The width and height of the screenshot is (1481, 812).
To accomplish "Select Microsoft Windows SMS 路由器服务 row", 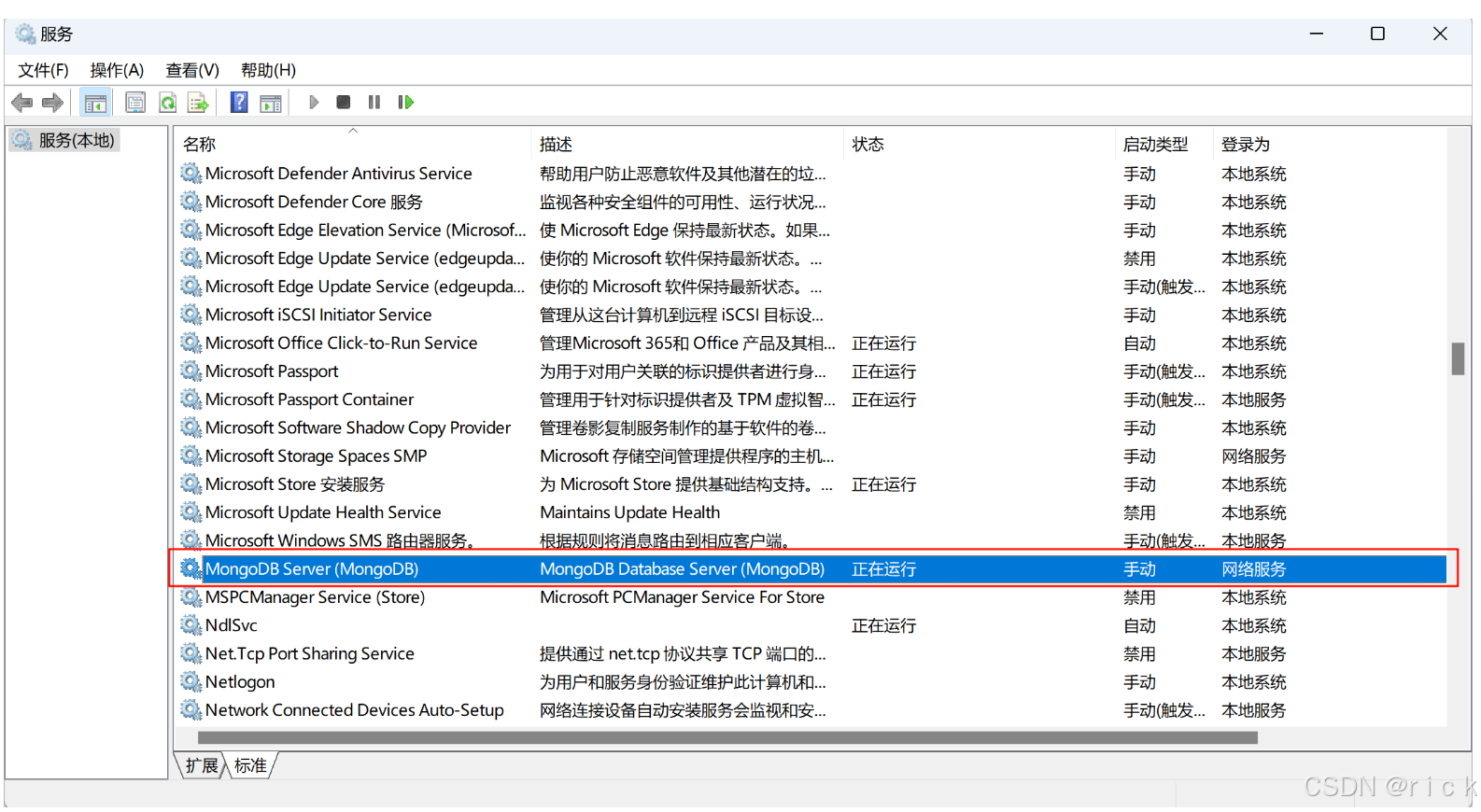I will 811,540.
